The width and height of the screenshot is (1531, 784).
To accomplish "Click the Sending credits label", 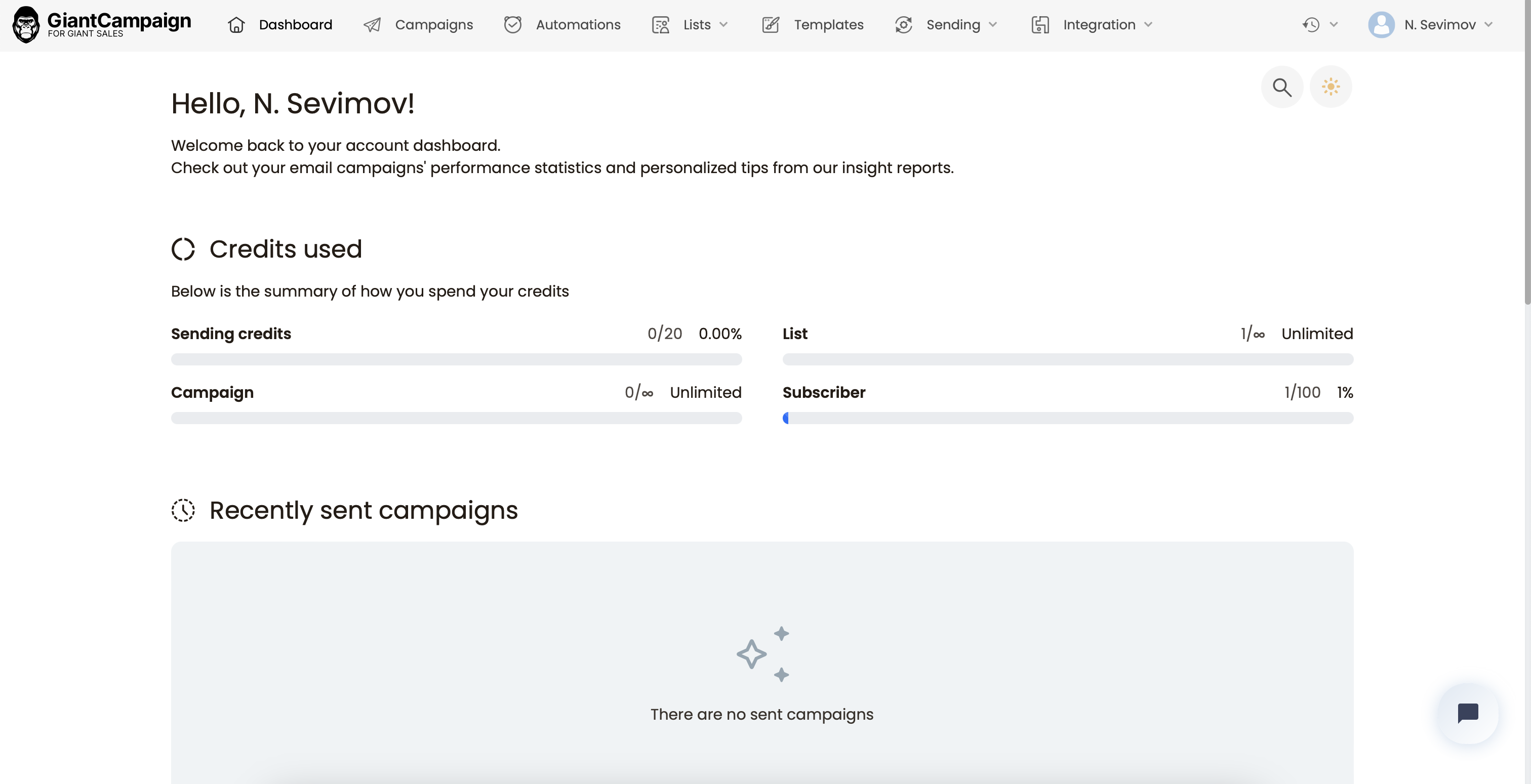I will tap(231, 334).
